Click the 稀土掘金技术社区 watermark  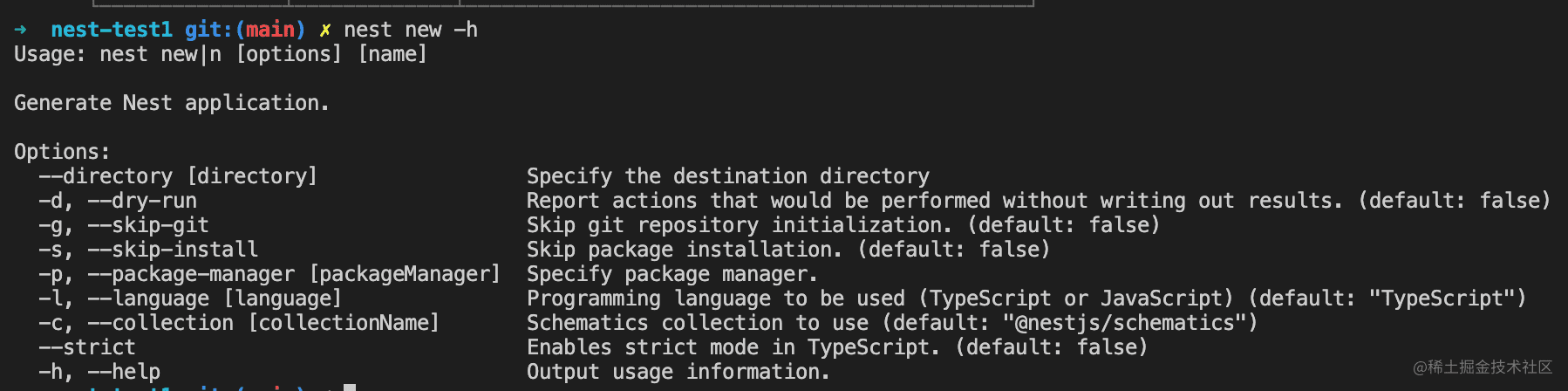1483,367
